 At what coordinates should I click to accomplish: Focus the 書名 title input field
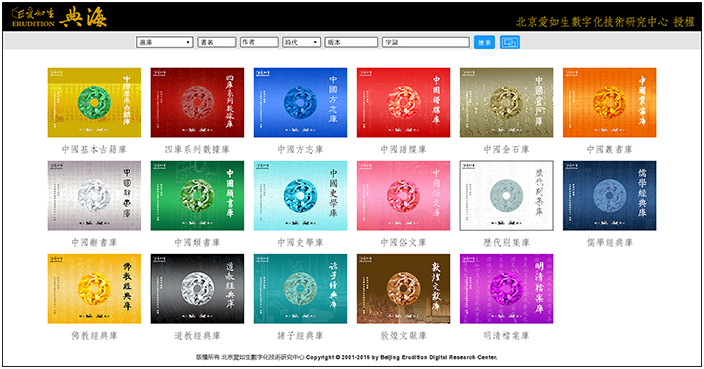[x=217, y=42]
